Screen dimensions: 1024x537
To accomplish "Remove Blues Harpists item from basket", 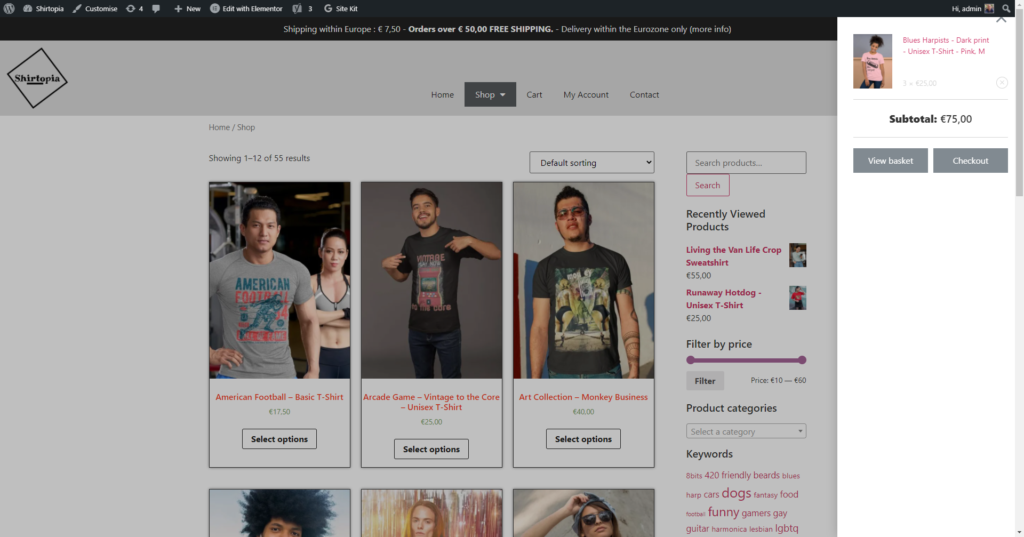I will [1002, 83].
